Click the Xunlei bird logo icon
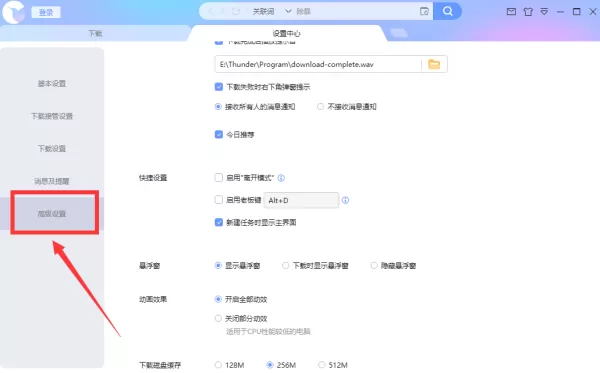Image resolution: width=600 pixels, height=373 pixels. (14, 12)
